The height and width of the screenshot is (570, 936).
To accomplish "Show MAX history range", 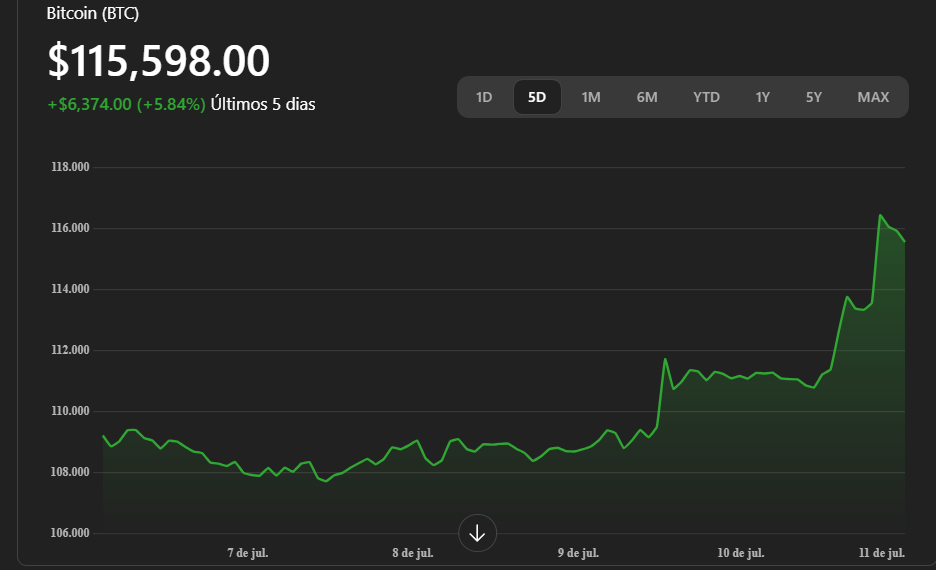I will click(x=873, y=97).
